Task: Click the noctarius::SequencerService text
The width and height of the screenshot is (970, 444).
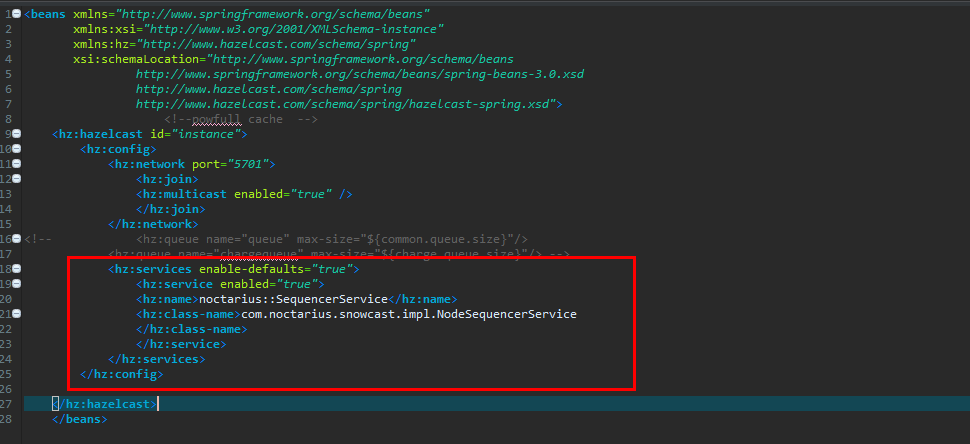Action: [x=293, y=299]
